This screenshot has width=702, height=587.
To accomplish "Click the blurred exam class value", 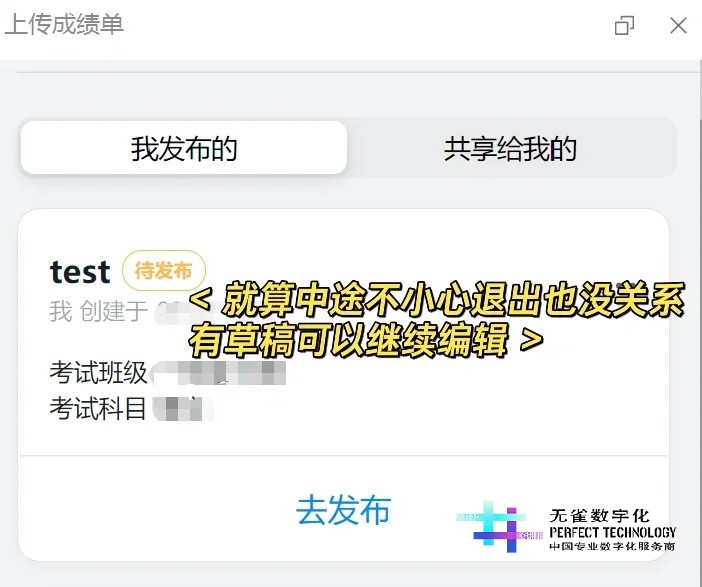I will (219, 373).
